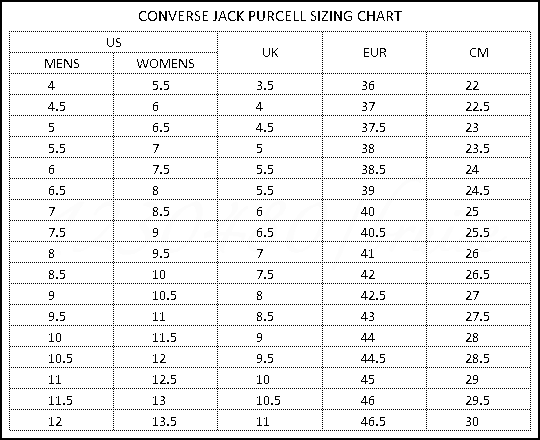
Task: Click the mens size 11.5 cell
Action: pos(62,400)
